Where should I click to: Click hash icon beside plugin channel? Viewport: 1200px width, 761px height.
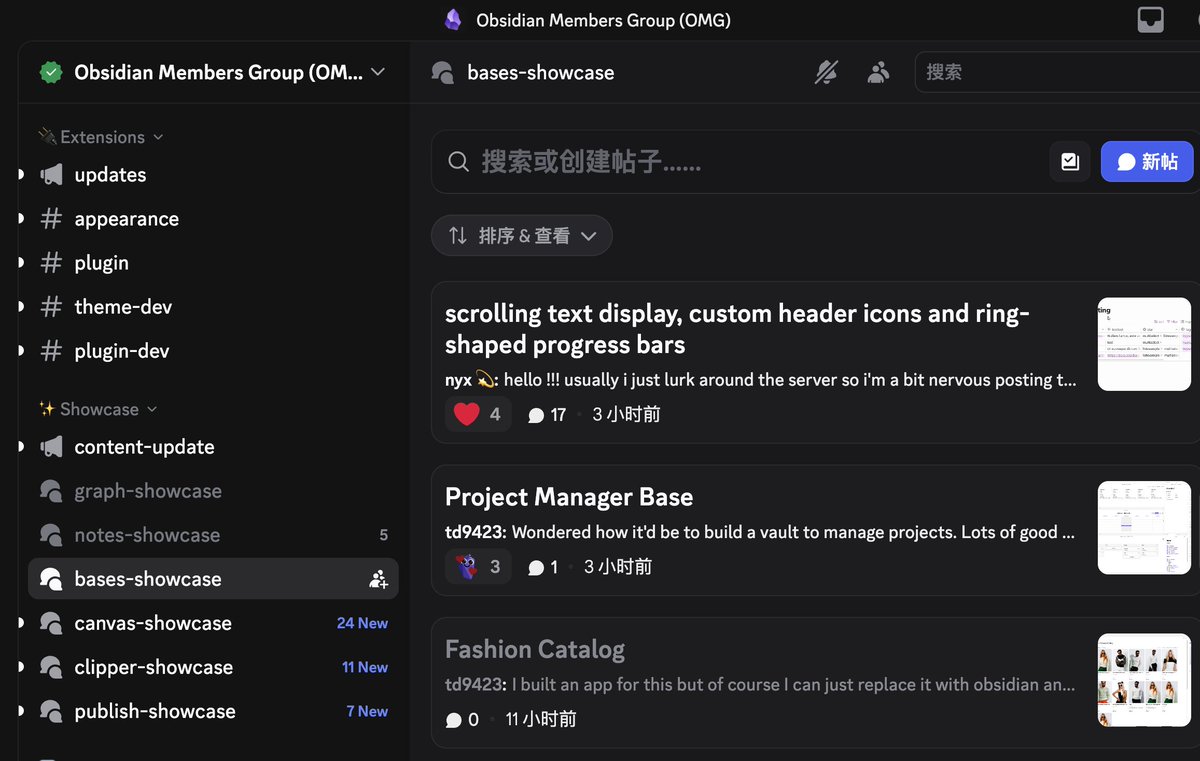[x=51, y=263]
